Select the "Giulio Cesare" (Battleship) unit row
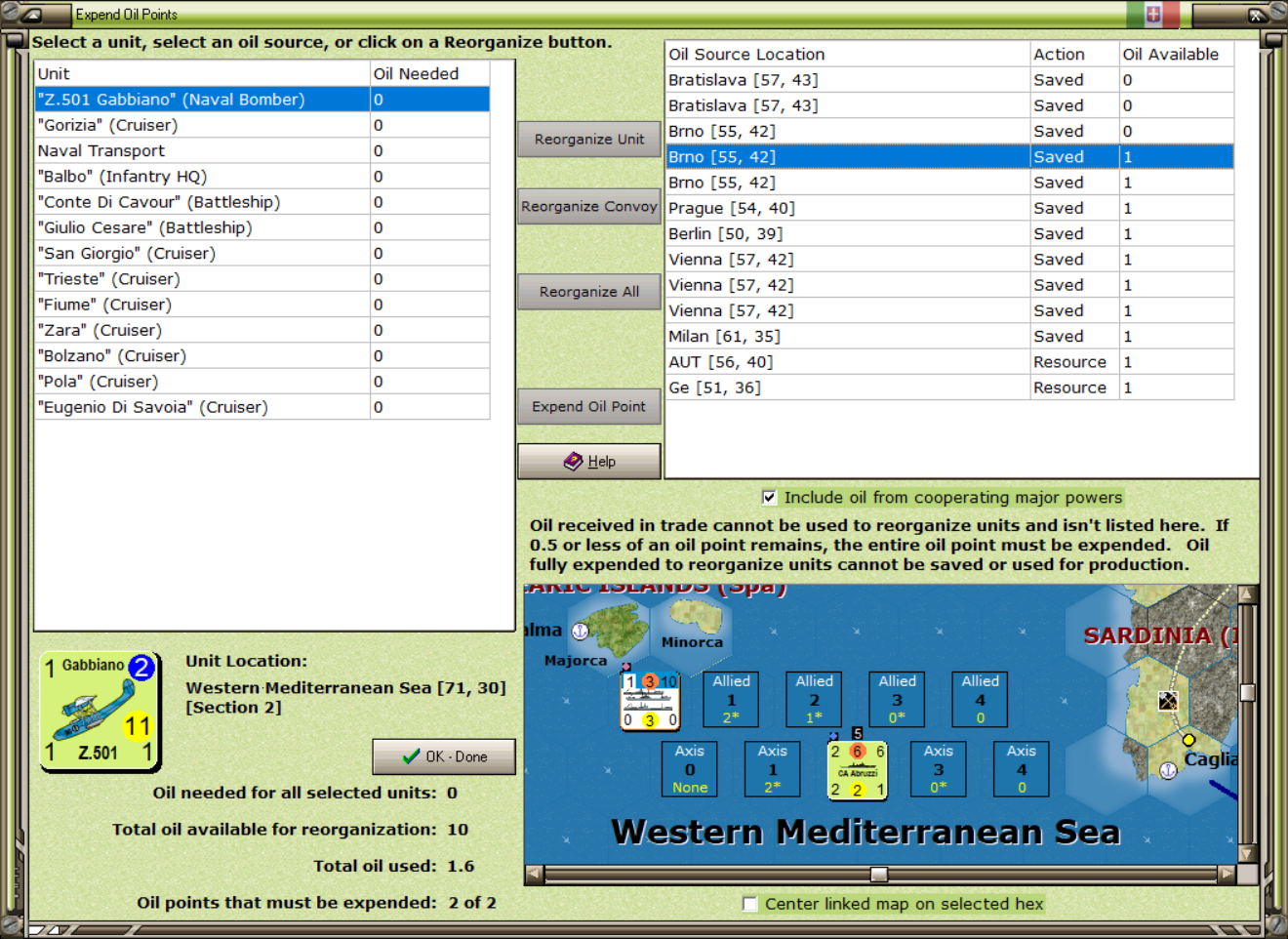This screenshot has width=1288, height=939. point(262,227)
